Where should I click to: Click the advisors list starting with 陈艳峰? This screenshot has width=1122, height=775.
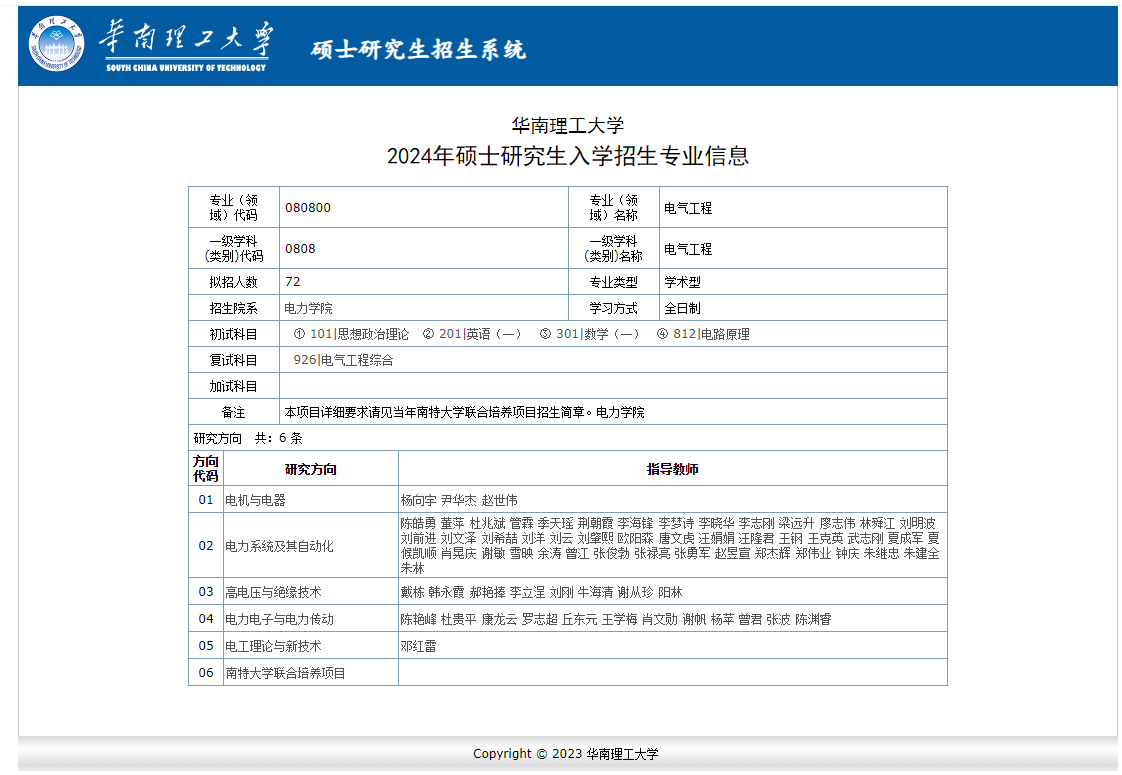(615, 619)
